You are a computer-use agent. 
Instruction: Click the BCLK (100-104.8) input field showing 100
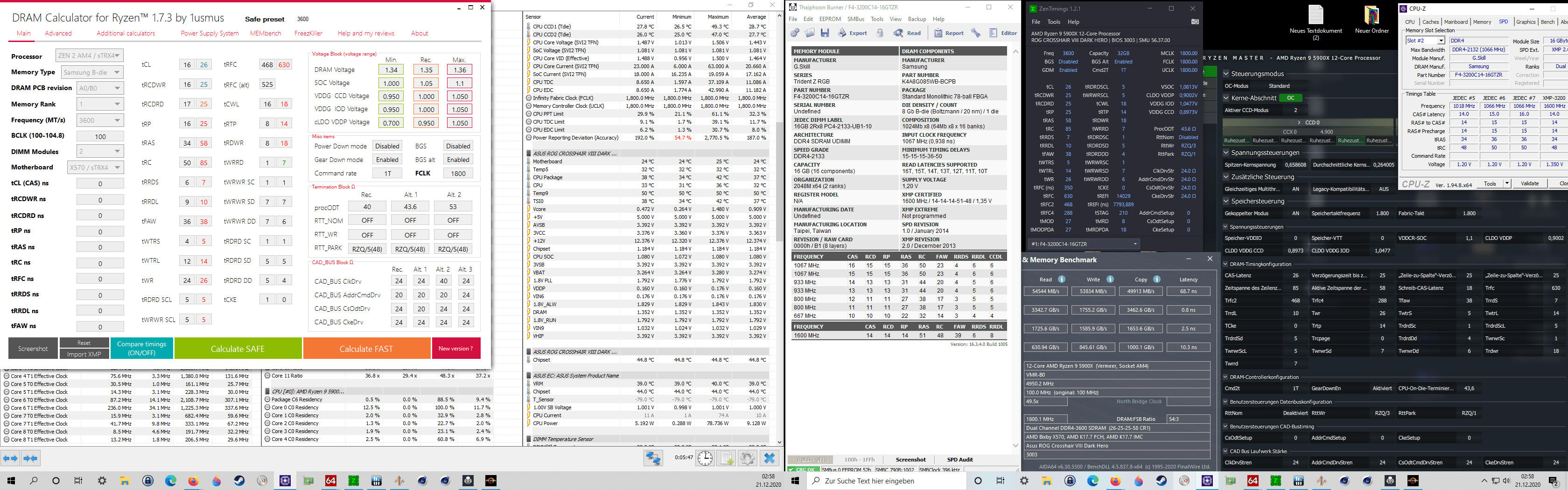click(100, 136)
